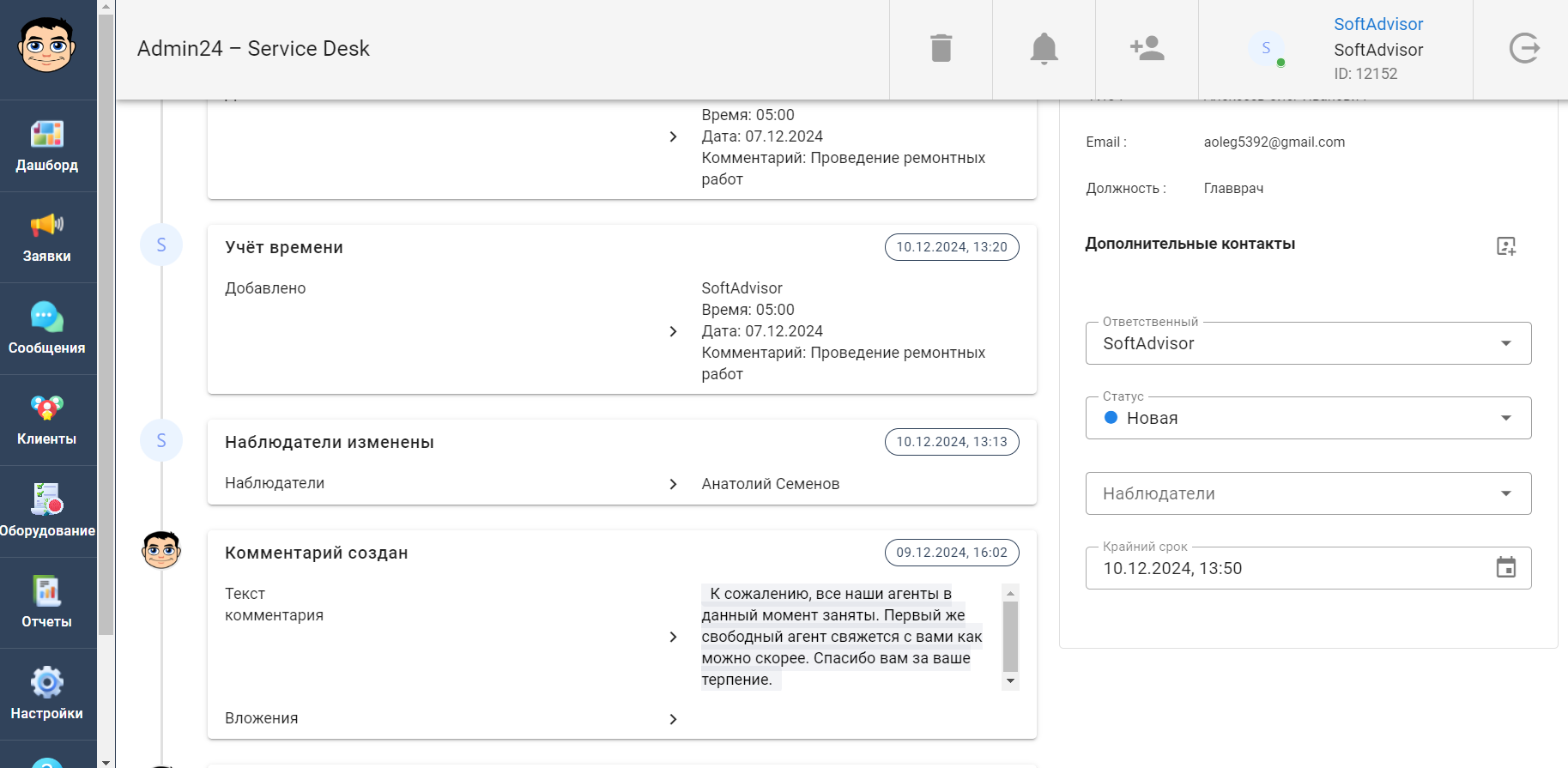Image resolution: width=1568 pixels, height=768 pixels.
Task: Click the 10.12.2024, 13:13 timestamp chip
Action: coord(952,442)
